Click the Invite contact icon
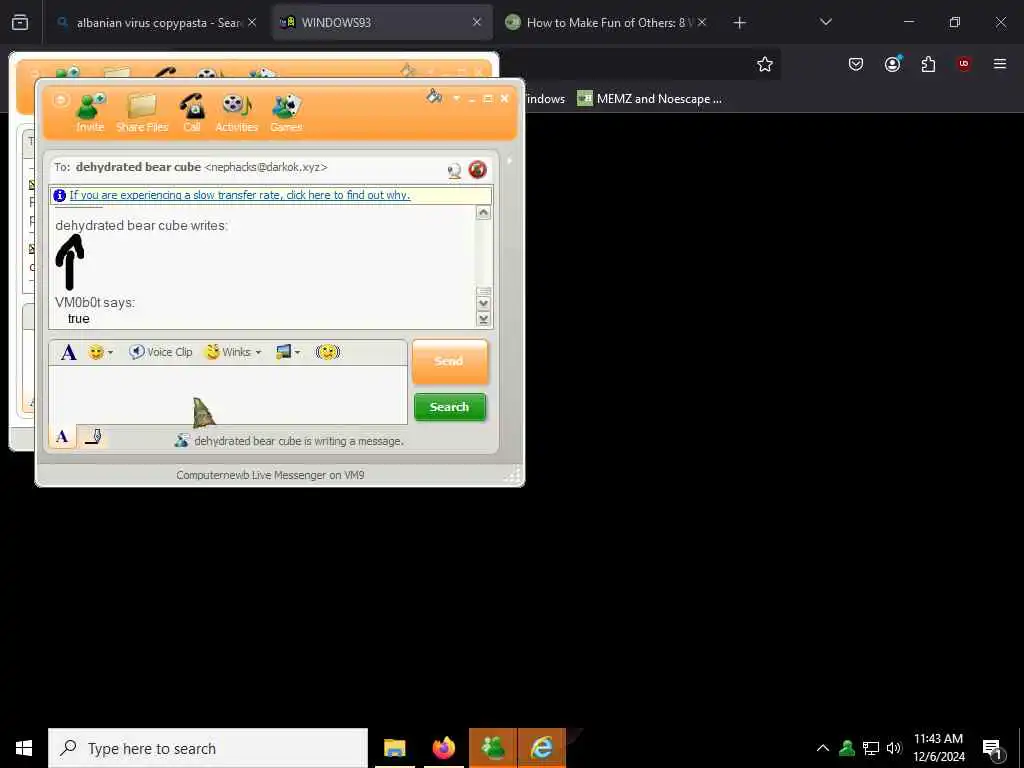The height and width of the screenshot is (768, 1024). [90, 112]
